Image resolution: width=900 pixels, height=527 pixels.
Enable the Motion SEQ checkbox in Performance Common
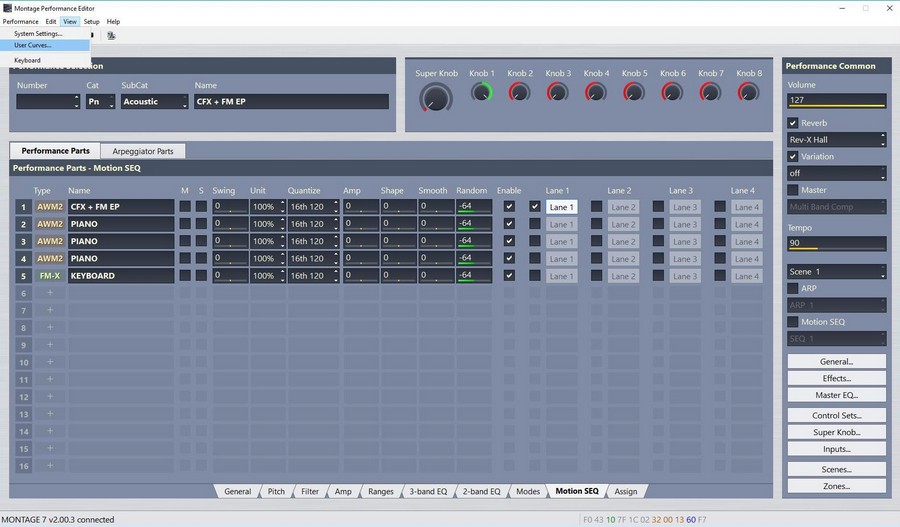pos(793,322)
